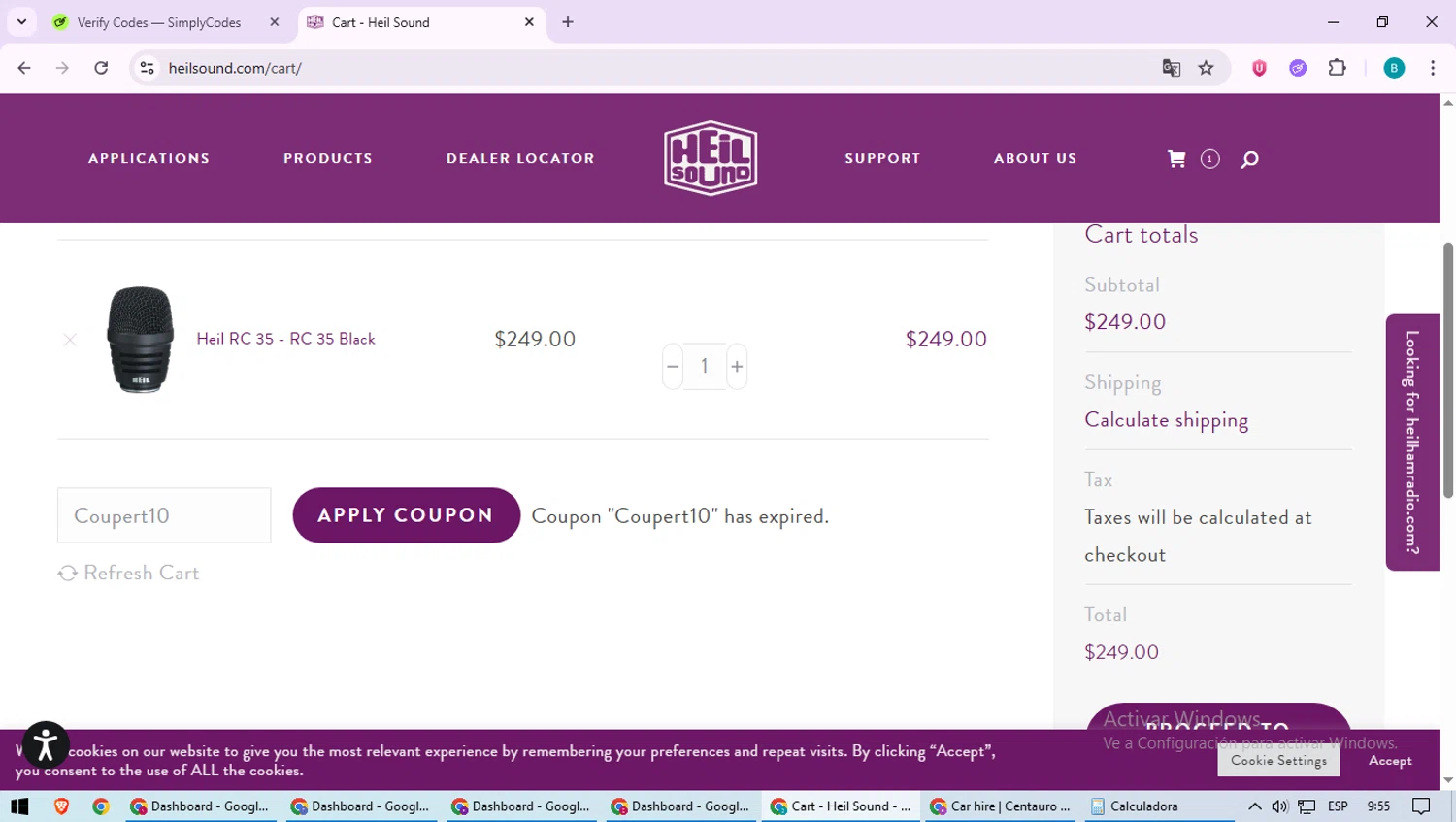
Task: Open the purple round extension icon
Action: point(1298,68)
